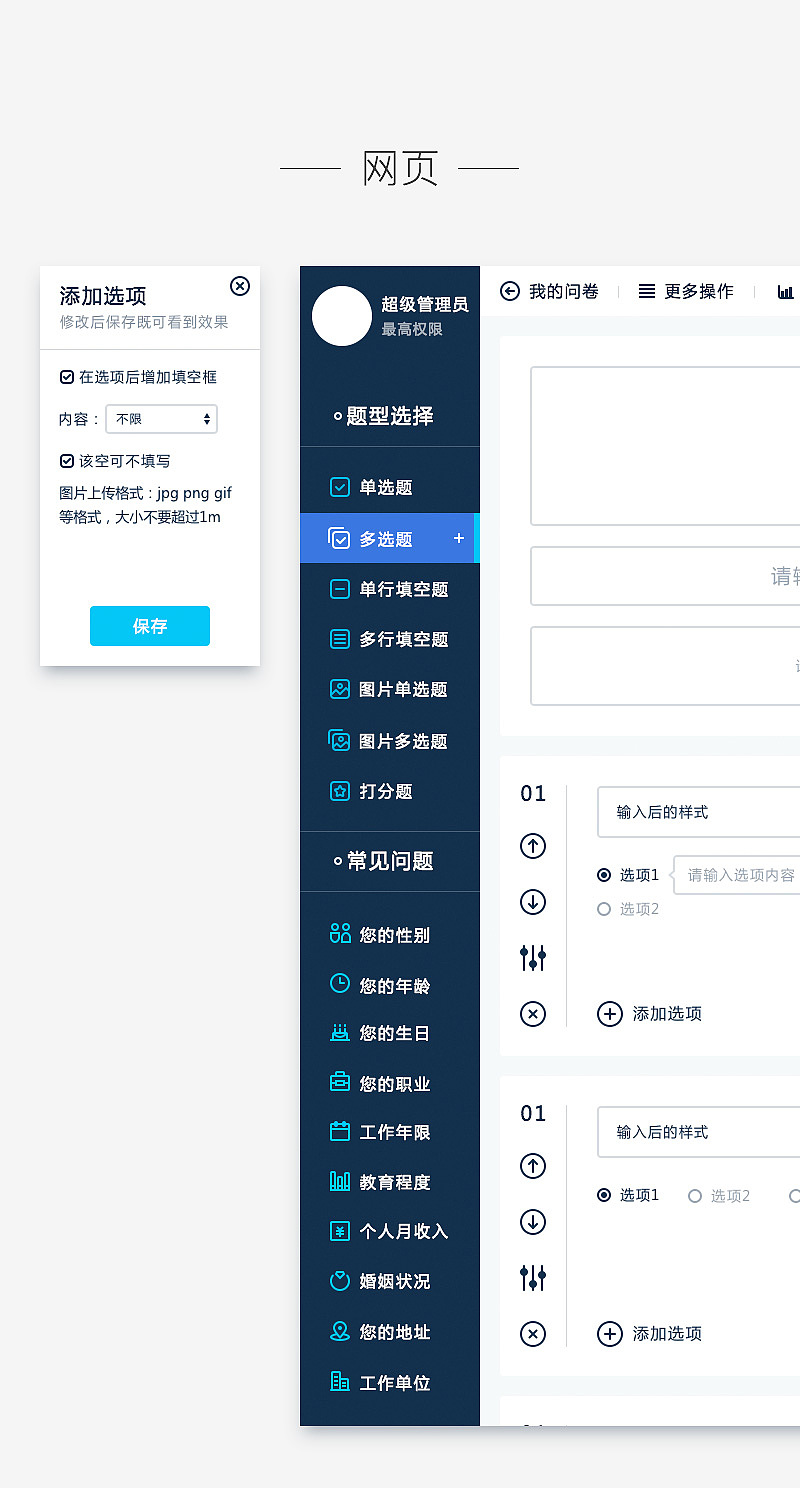Click the large empty text area at top

pyautogui.click(x=665, y=446)
